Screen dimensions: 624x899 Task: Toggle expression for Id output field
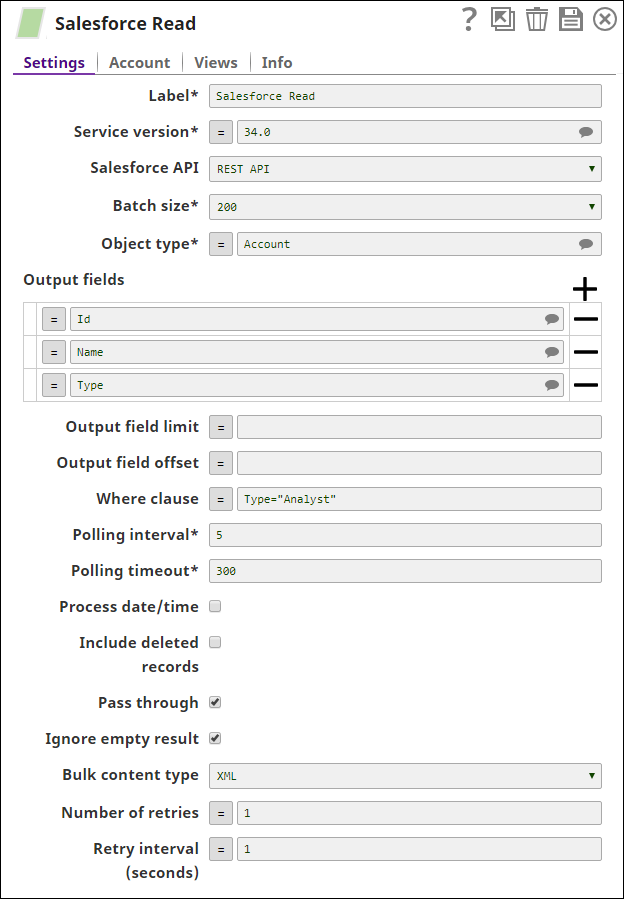(54, 319)
